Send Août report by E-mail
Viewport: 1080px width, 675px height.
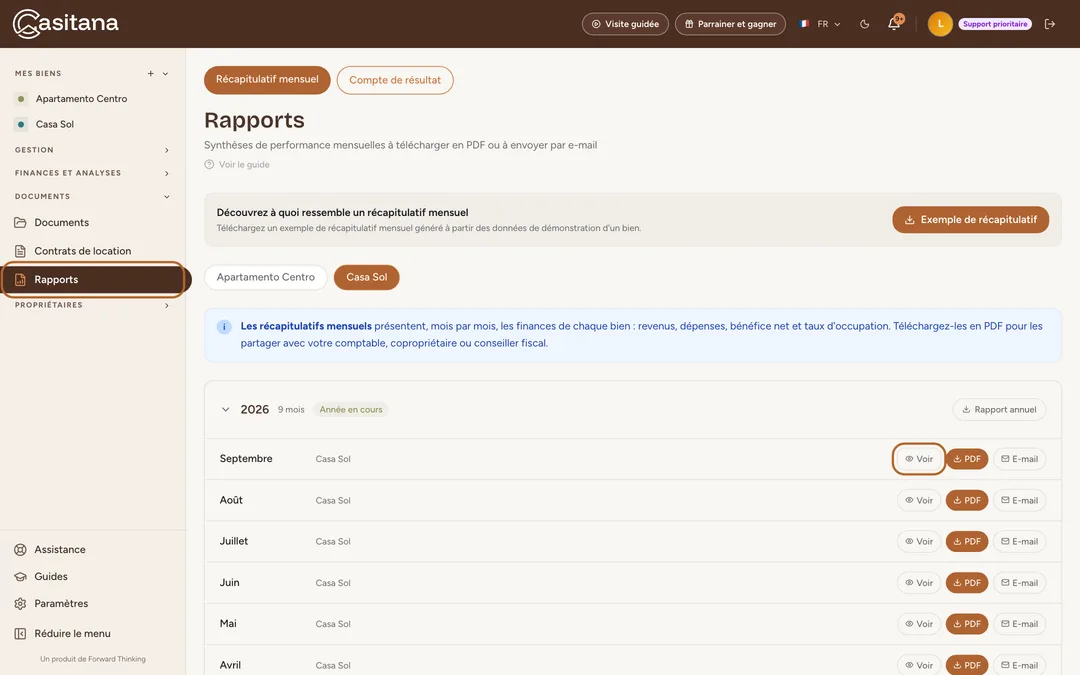pyautogui.click(x=1019, y=501)
